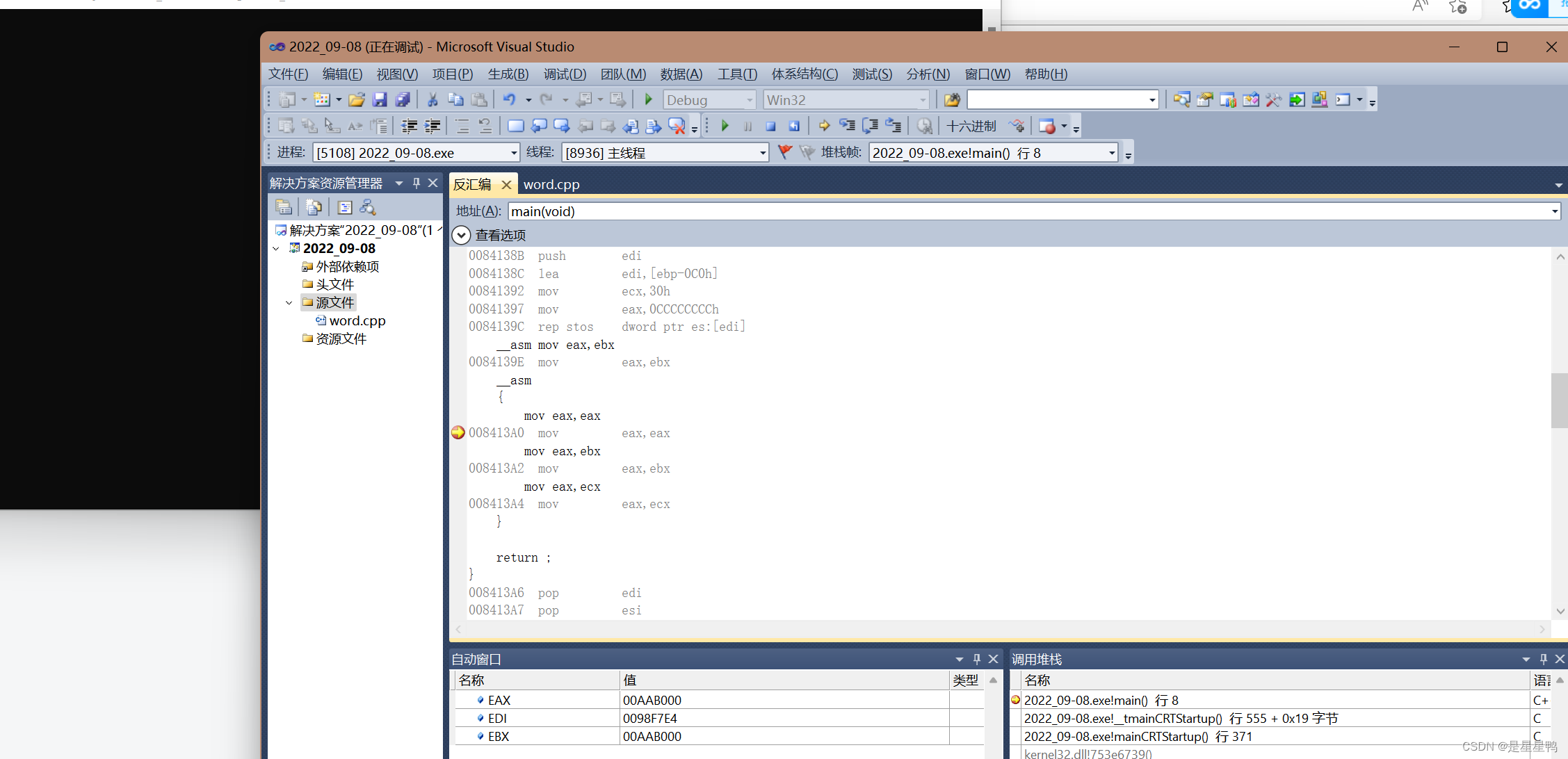Click the Undo icon on the toolbar

[511, 99]
